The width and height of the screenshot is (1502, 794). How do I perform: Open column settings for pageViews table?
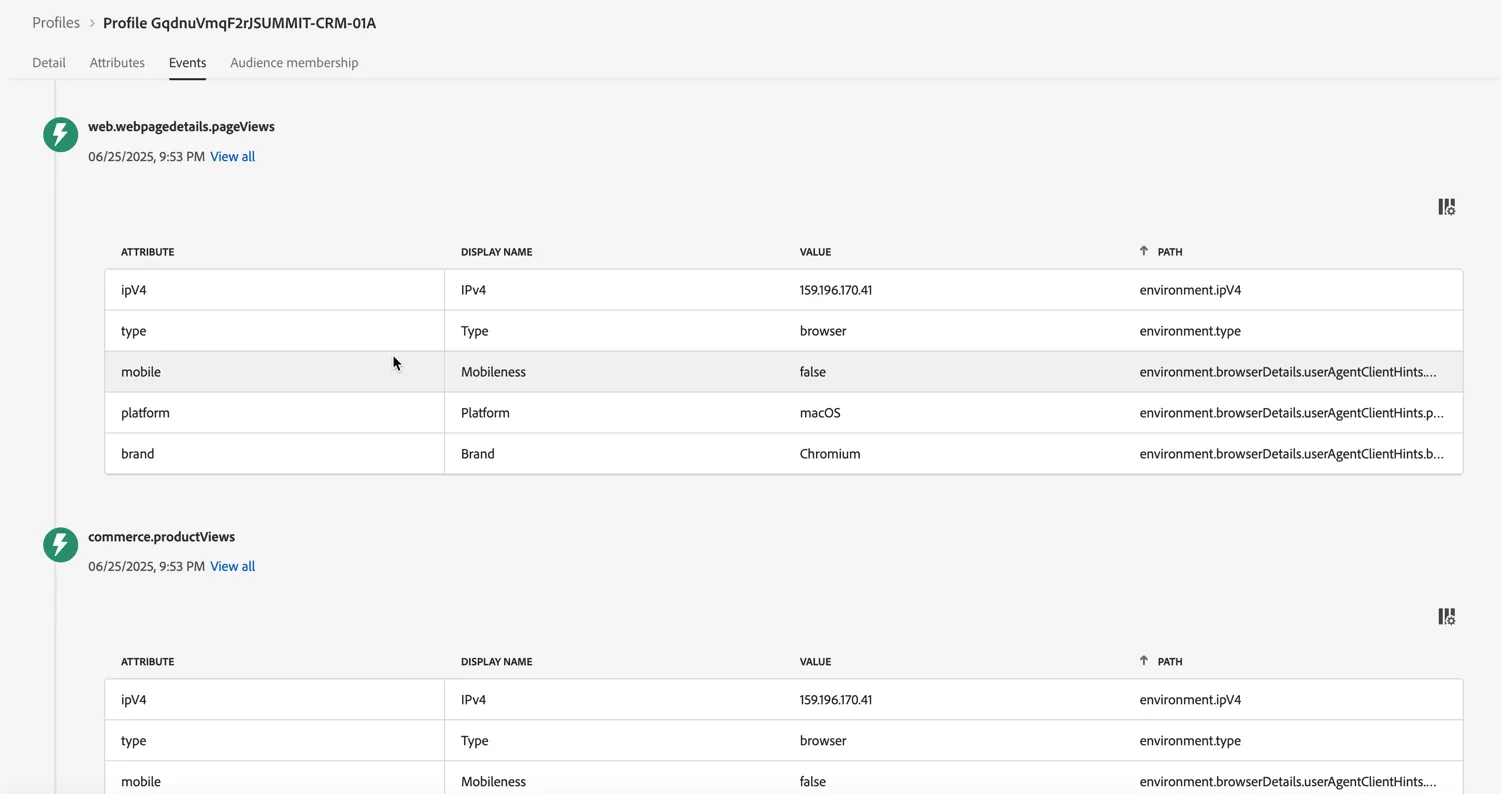point(1447,207)
